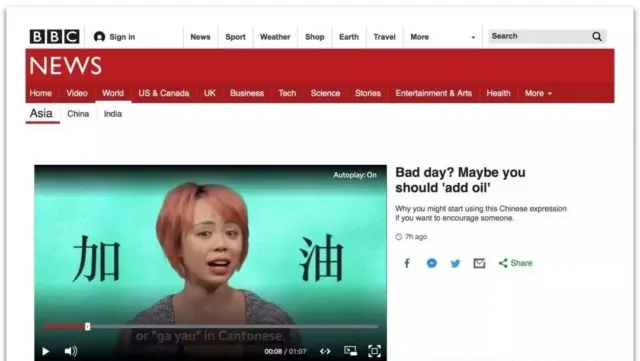640x361 pixels.
Task: Expand the top bar More dropdown
Action: [443, 37]
